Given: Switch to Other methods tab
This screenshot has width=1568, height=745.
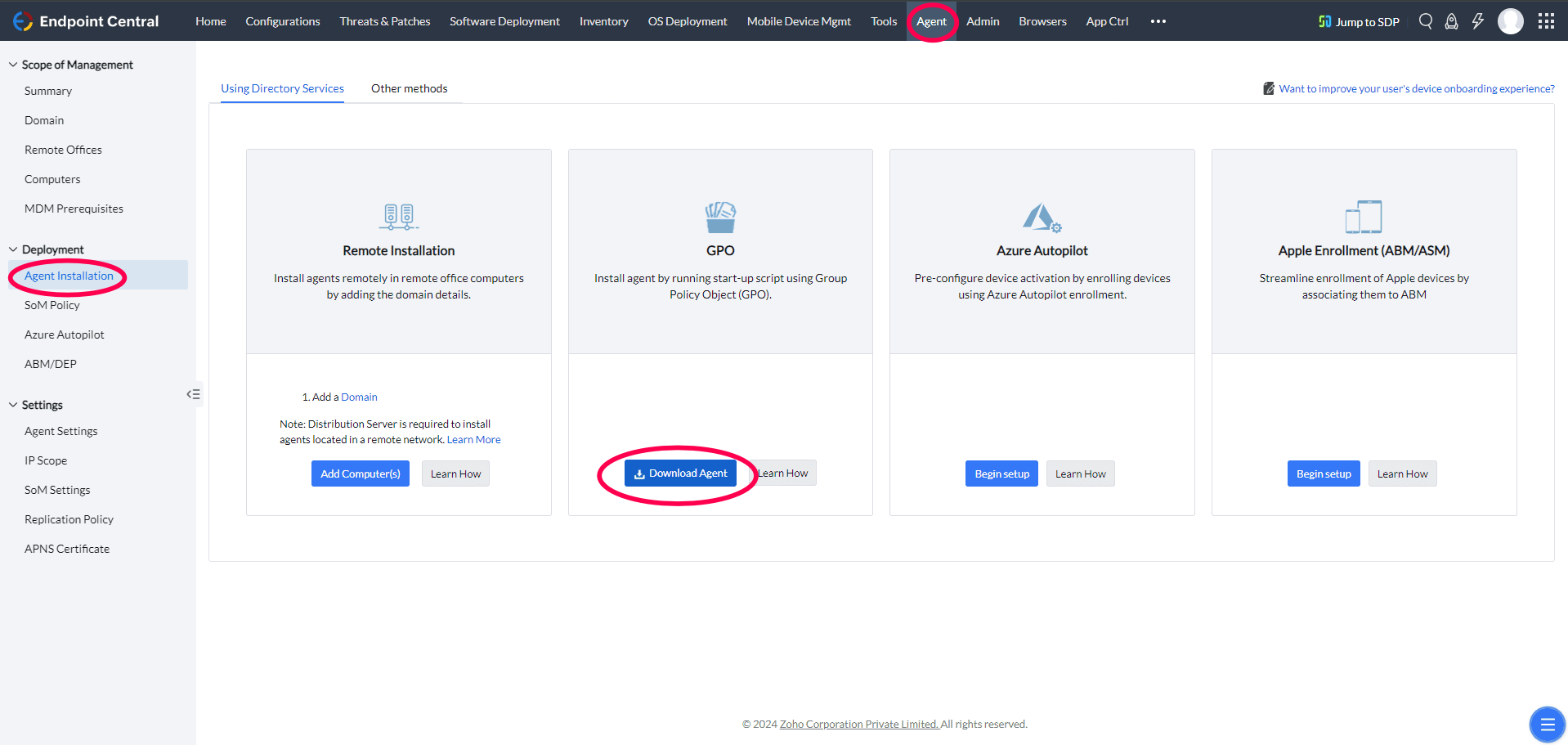Looking at the screenshot, I should 410,88.
